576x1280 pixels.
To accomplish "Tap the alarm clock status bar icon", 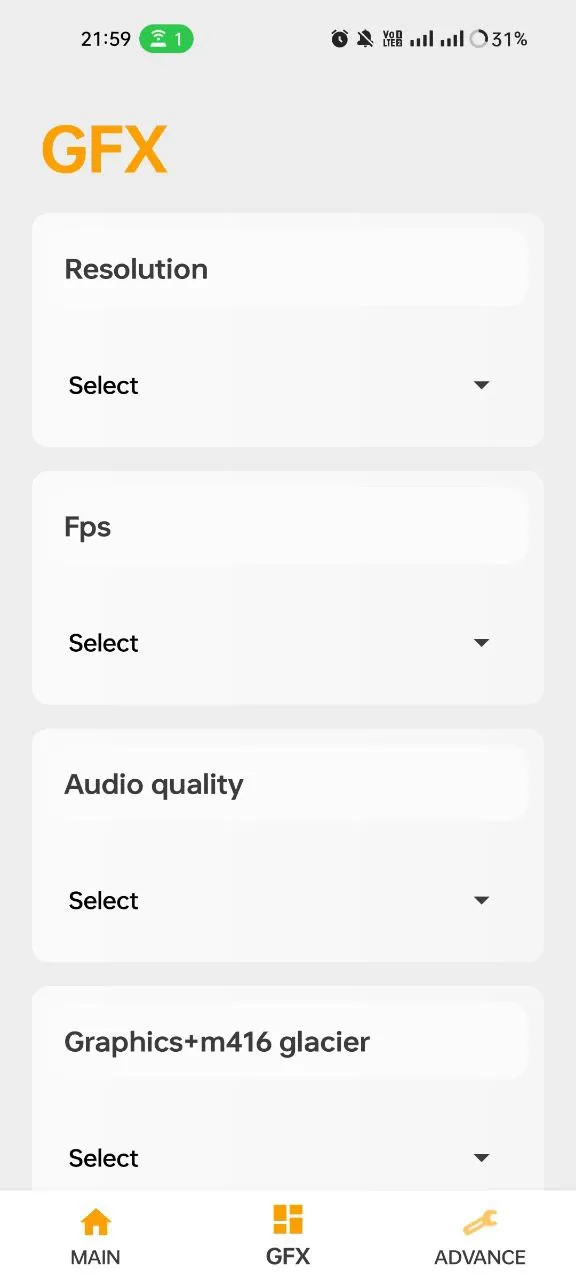I will (x=340, y=38).
